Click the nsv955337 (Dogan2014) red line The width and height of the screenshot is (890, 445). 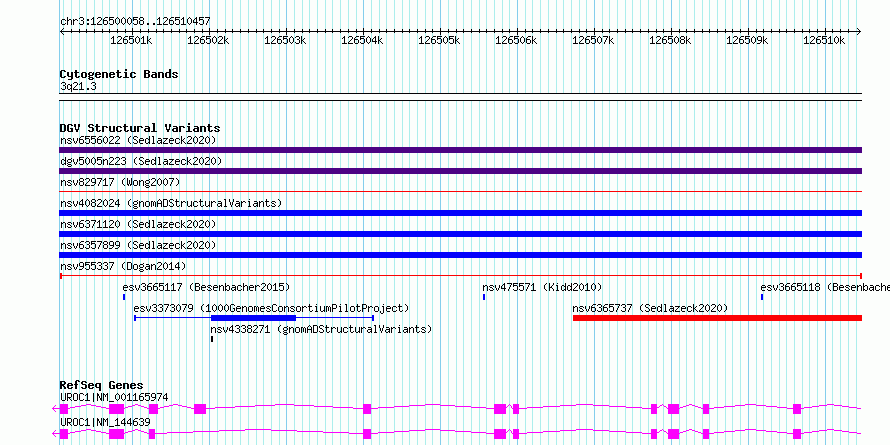pyautogui.click(x=460, y=276)
